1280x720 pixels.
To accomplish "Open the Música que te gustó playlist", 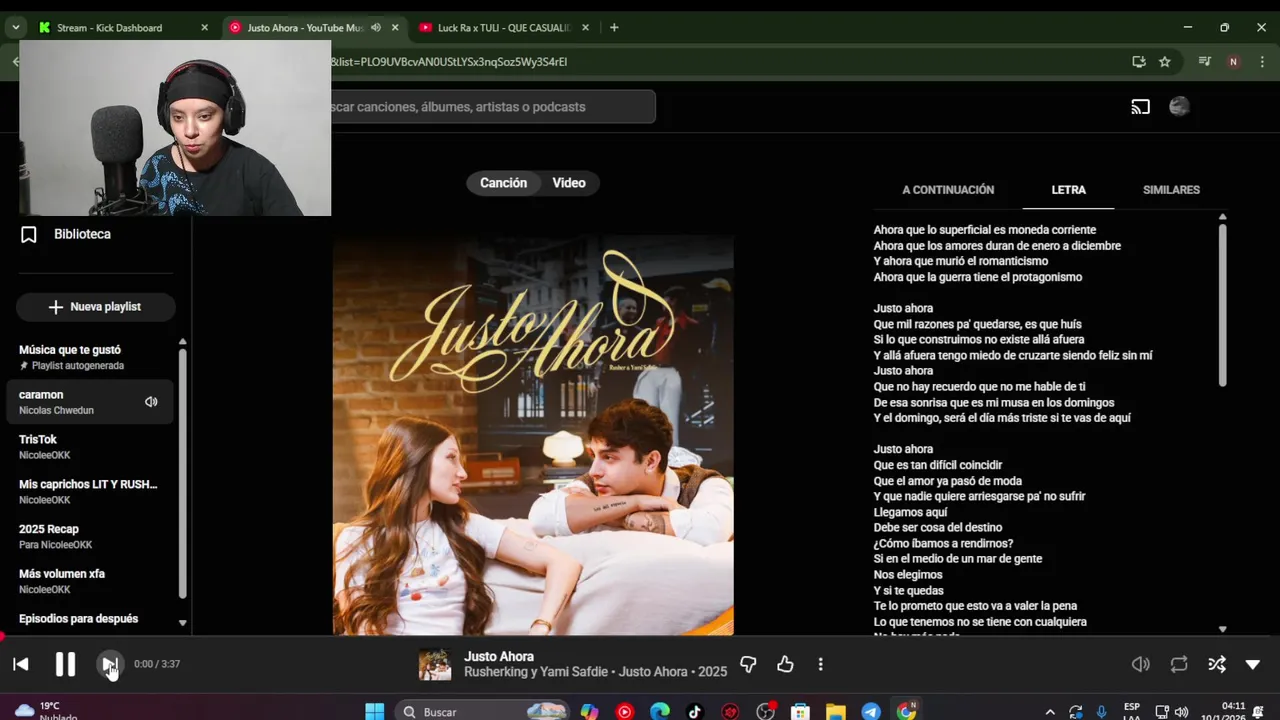I will pos(90,357).
